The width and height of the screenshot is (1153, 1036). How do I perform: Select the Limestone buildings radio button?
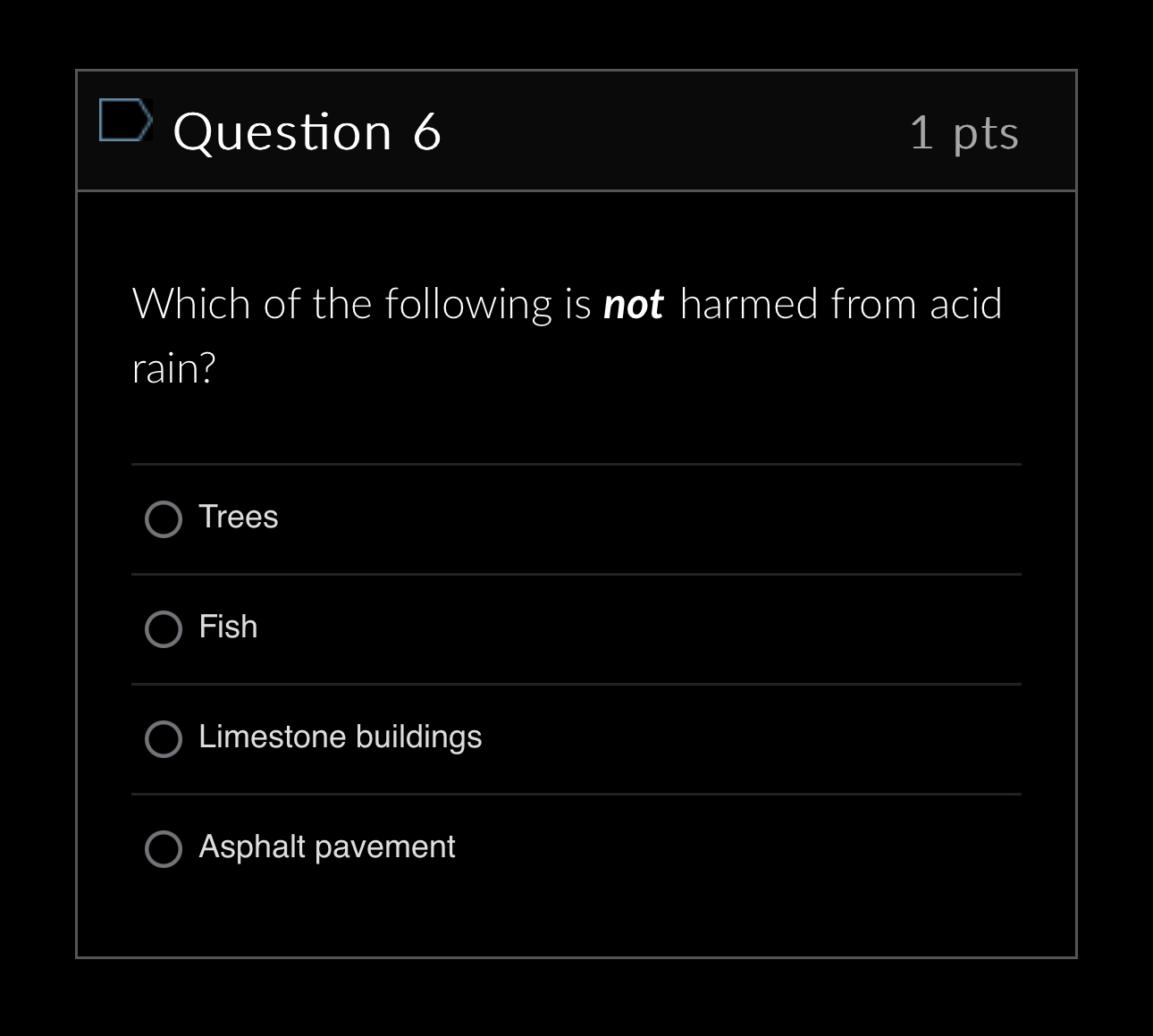[x=163, y=739]
